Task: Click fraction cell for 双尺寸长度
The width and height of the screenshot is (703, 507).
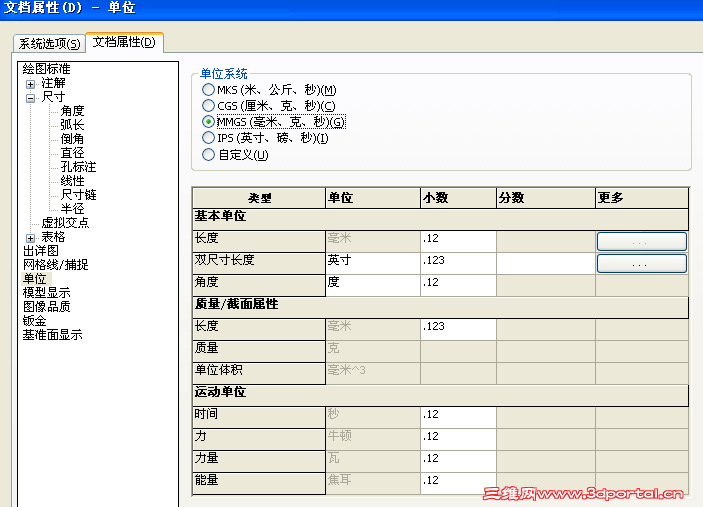Action: [546, 263]
